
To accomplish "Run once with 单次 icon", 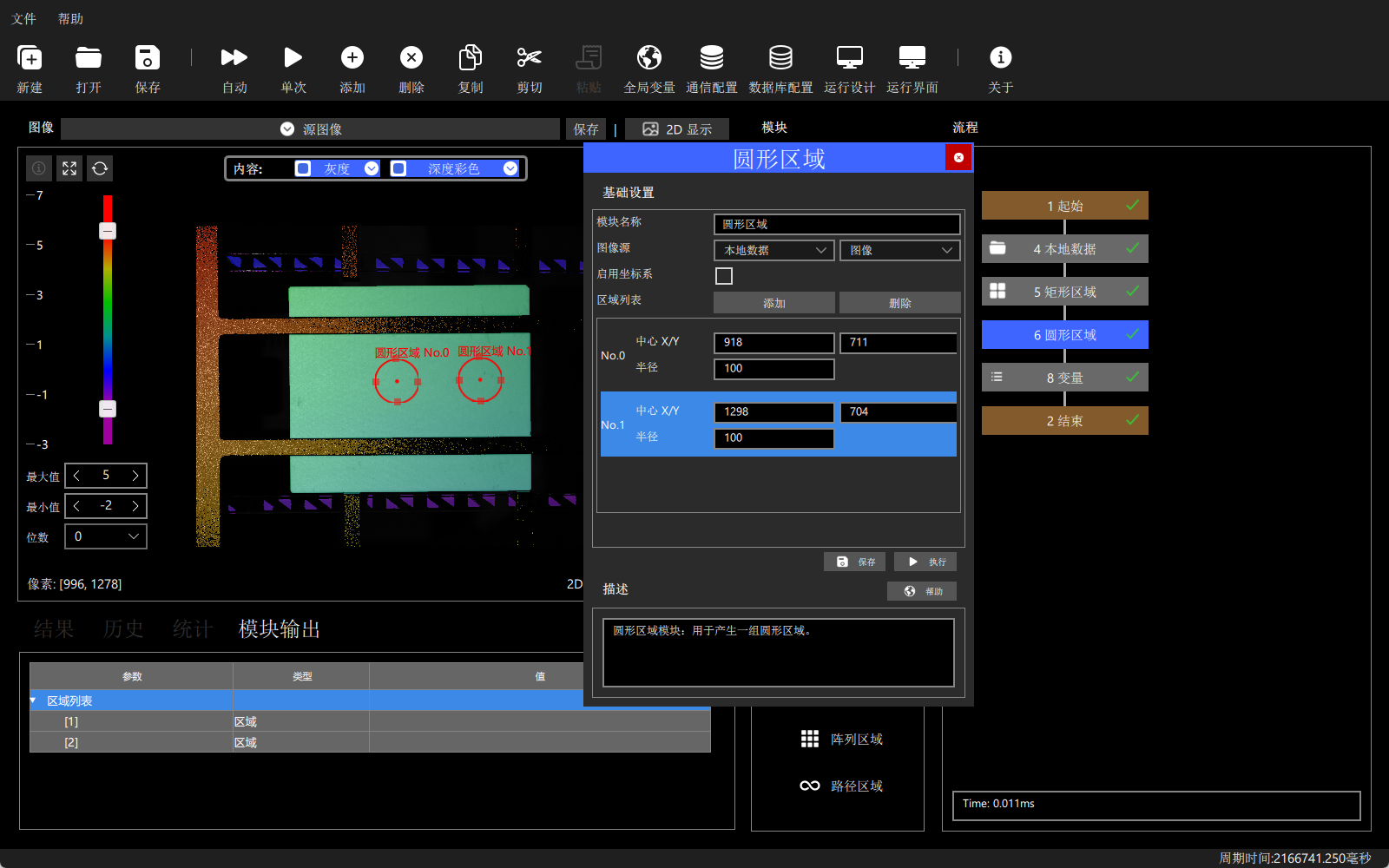I will pos(293,58).
